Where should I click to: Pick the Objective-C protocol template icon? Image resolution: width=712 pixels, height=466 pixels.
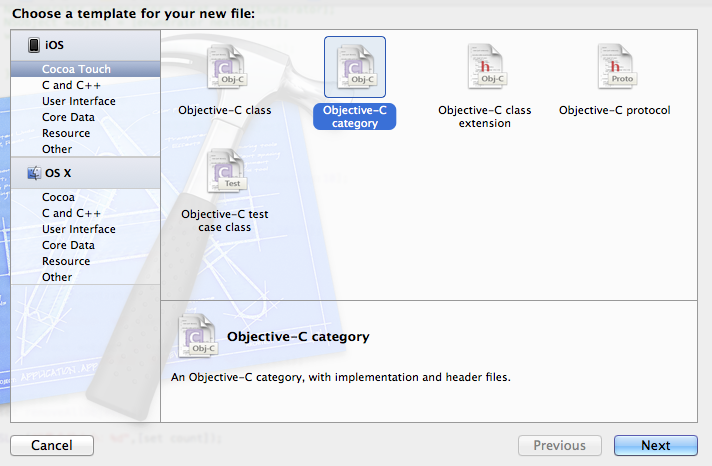click(615, 67)
